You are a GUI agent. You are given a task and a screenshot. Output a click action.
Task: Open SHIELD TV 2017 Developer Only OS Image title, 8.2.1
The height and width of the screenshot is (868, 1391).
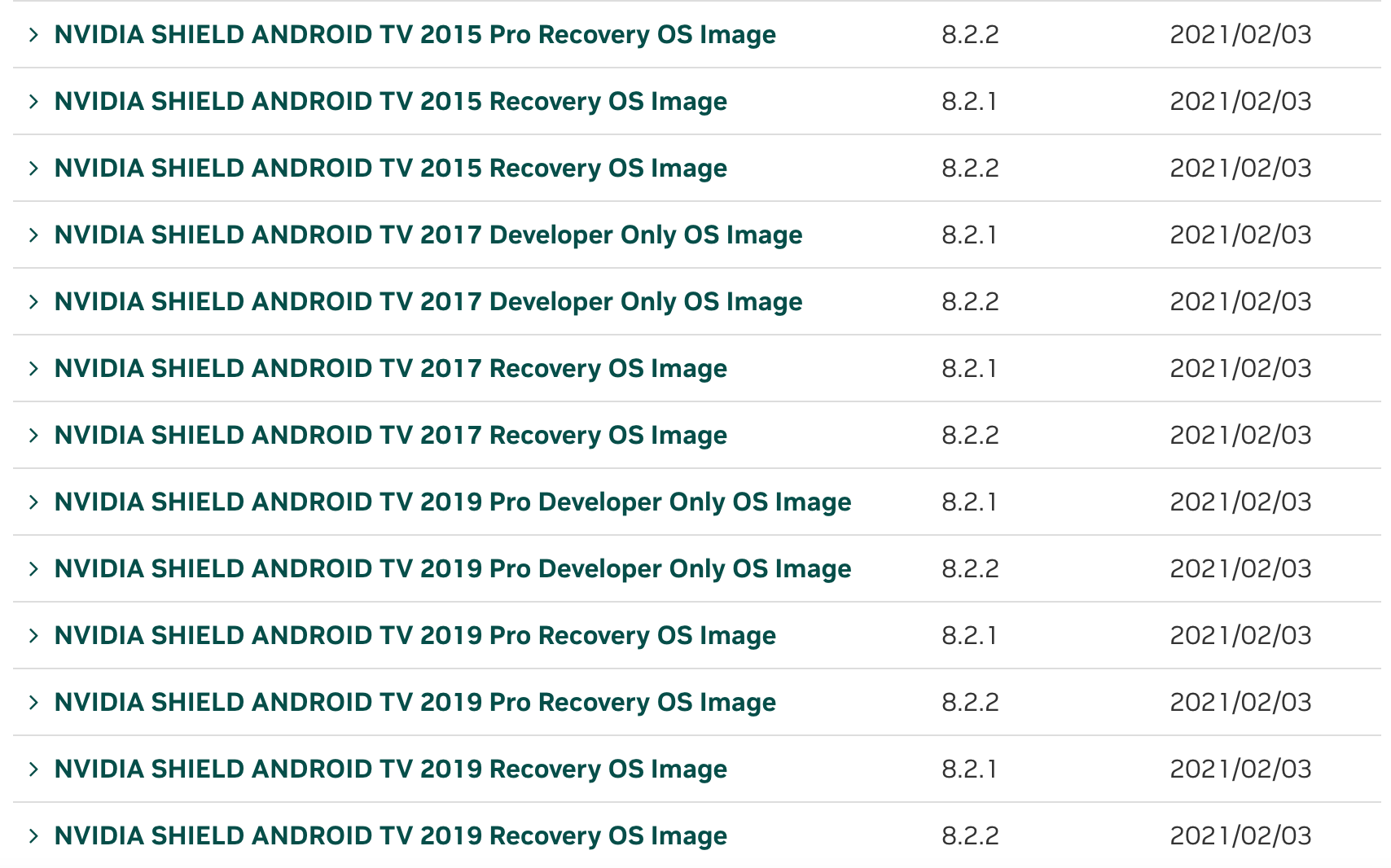tap(428, 235)
